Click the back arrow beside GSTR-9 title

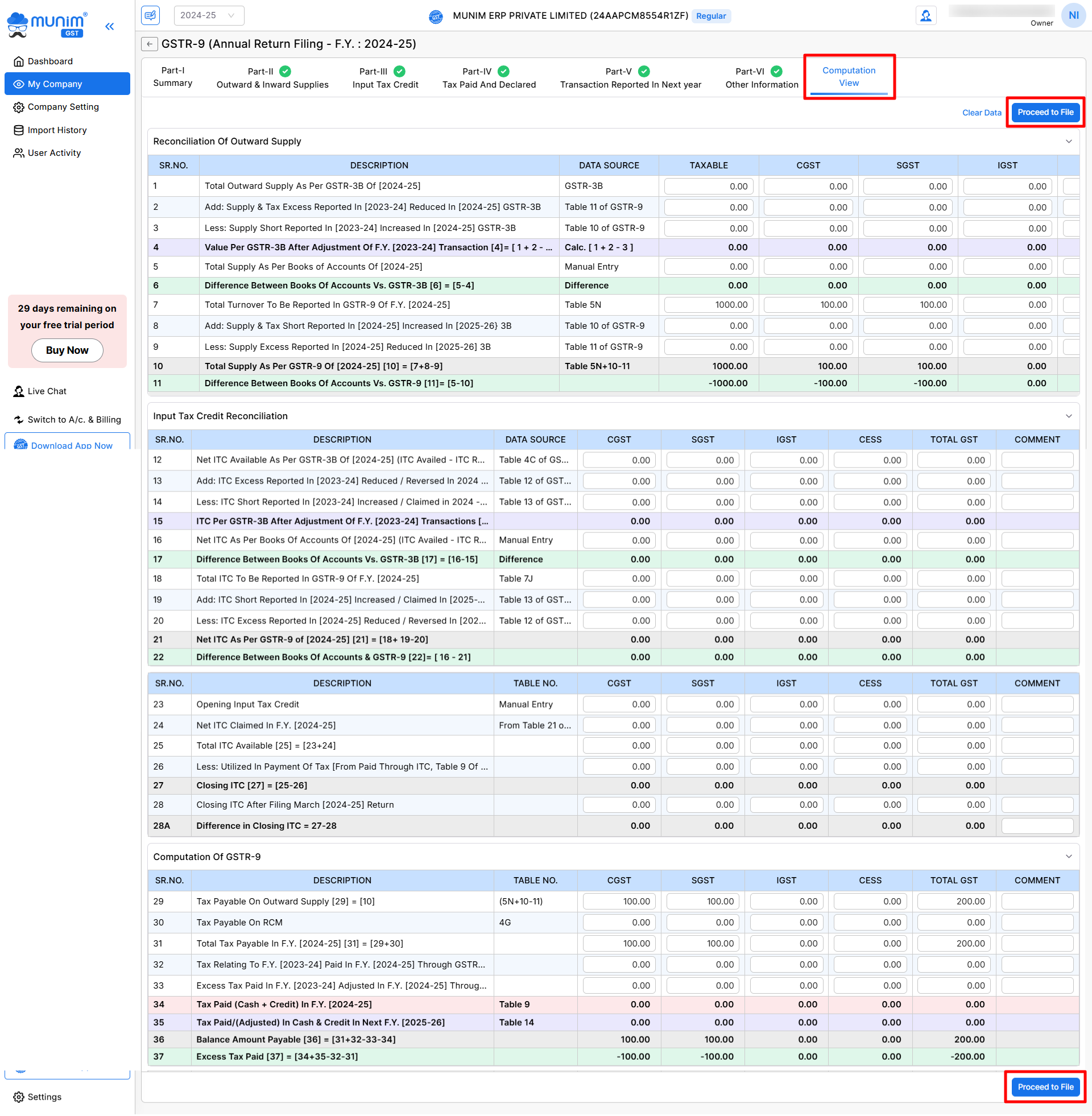point(149,44)
